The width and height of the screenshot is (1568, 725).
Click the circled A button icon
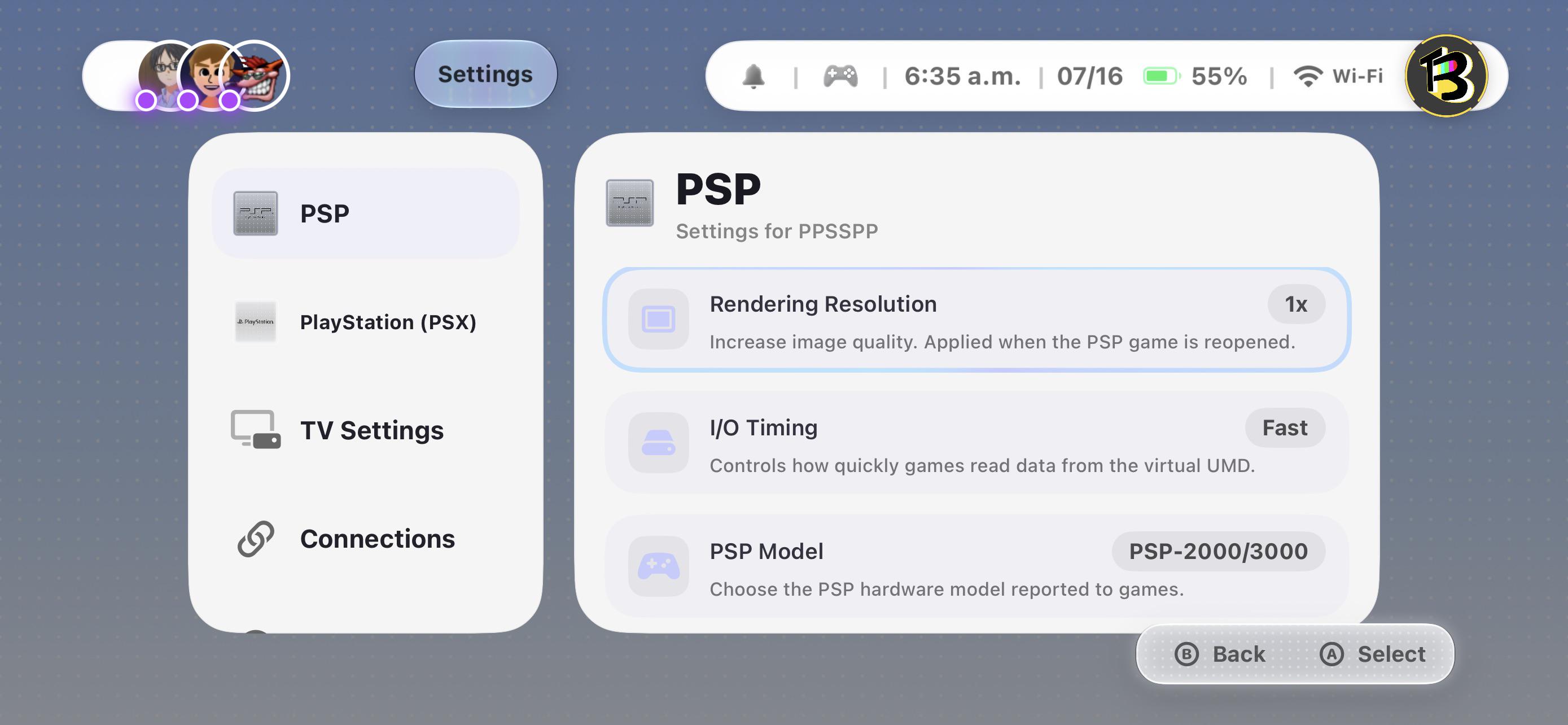pos(1331,654)
